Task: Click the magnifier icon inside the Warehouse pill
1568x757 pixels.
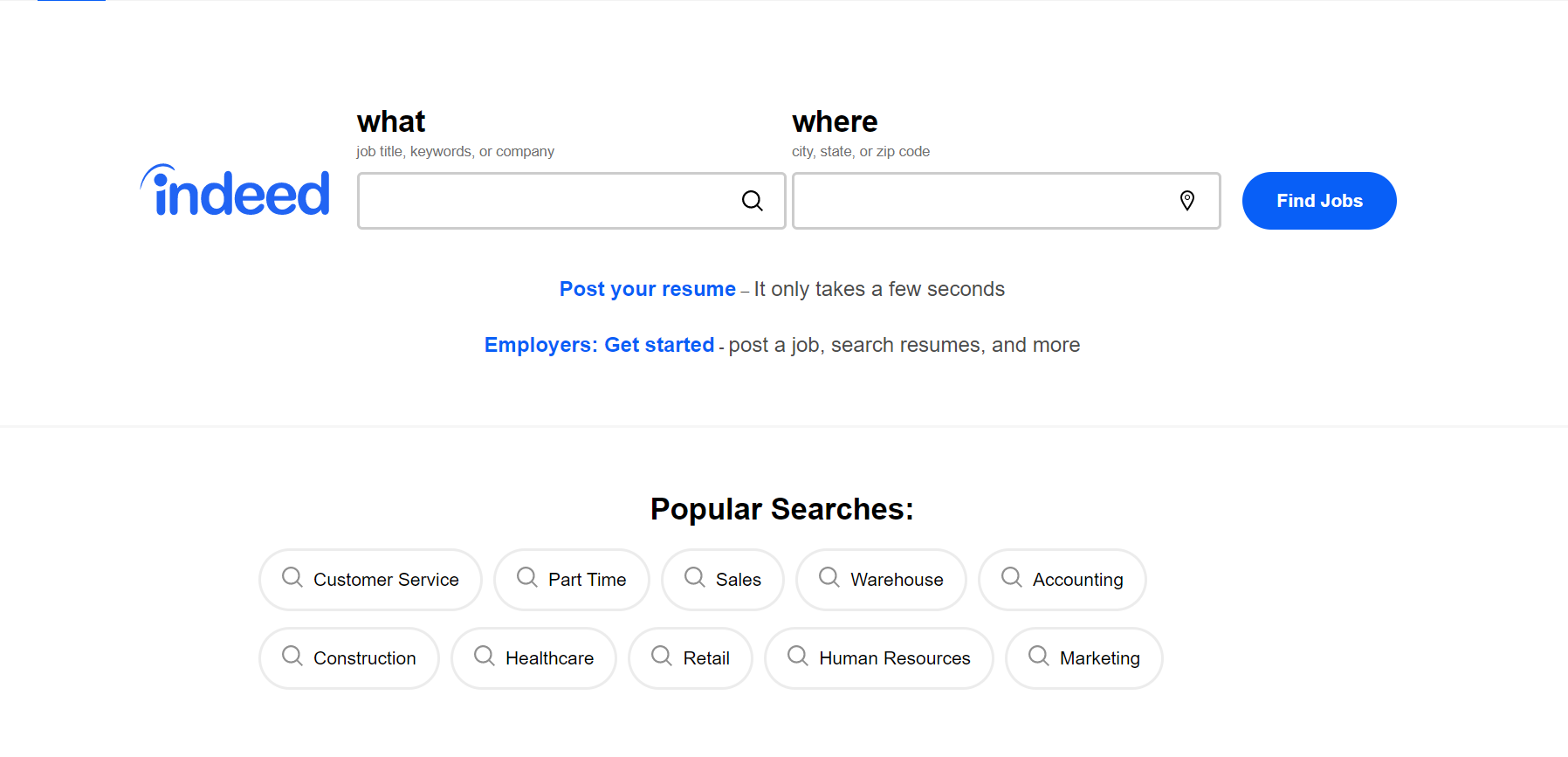Action: tap(828, 578)
